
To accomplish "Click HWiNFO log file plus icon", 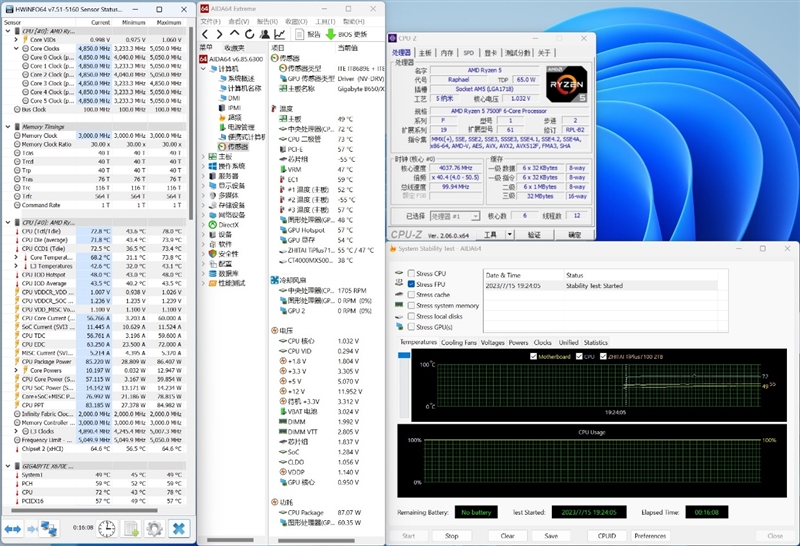I will [131, 529].
